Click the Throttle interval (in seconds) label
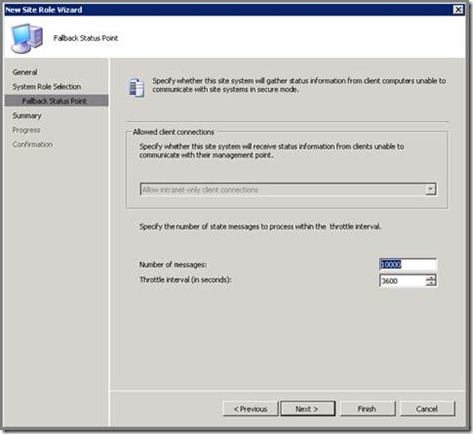The height and width of the screenshot is (434, 473). 185,280
